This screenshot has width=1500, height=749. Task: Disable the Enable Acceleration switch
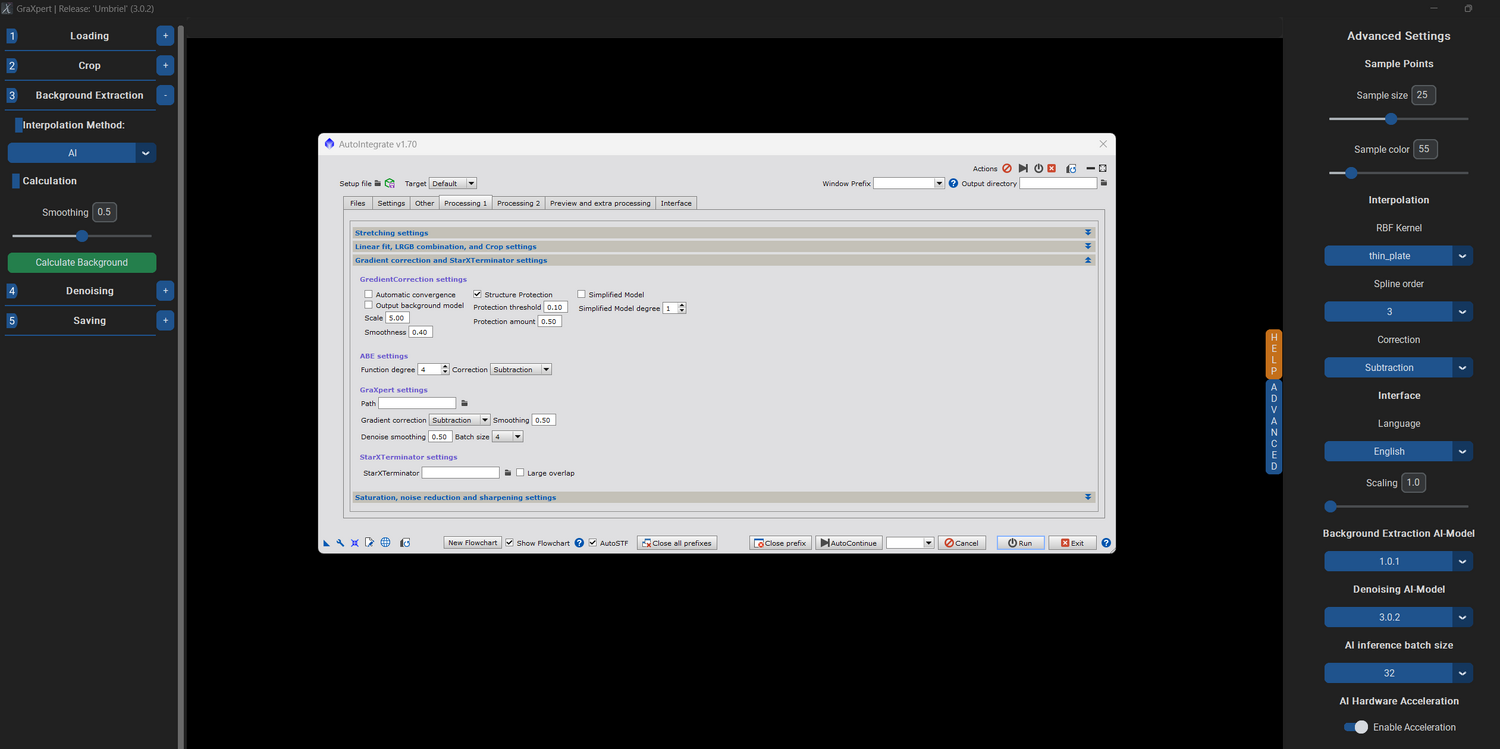pos(1355,727)
